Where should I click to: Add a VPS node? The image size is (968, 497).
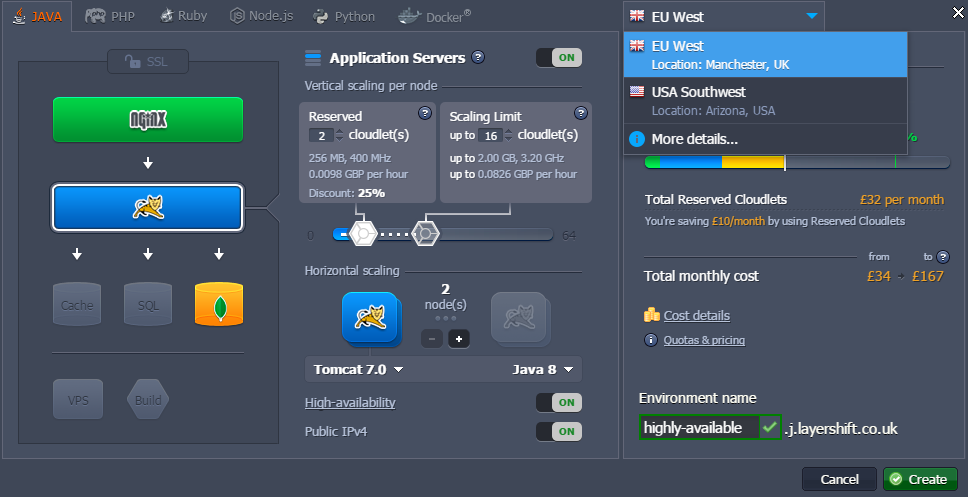(x=78, y=400)
